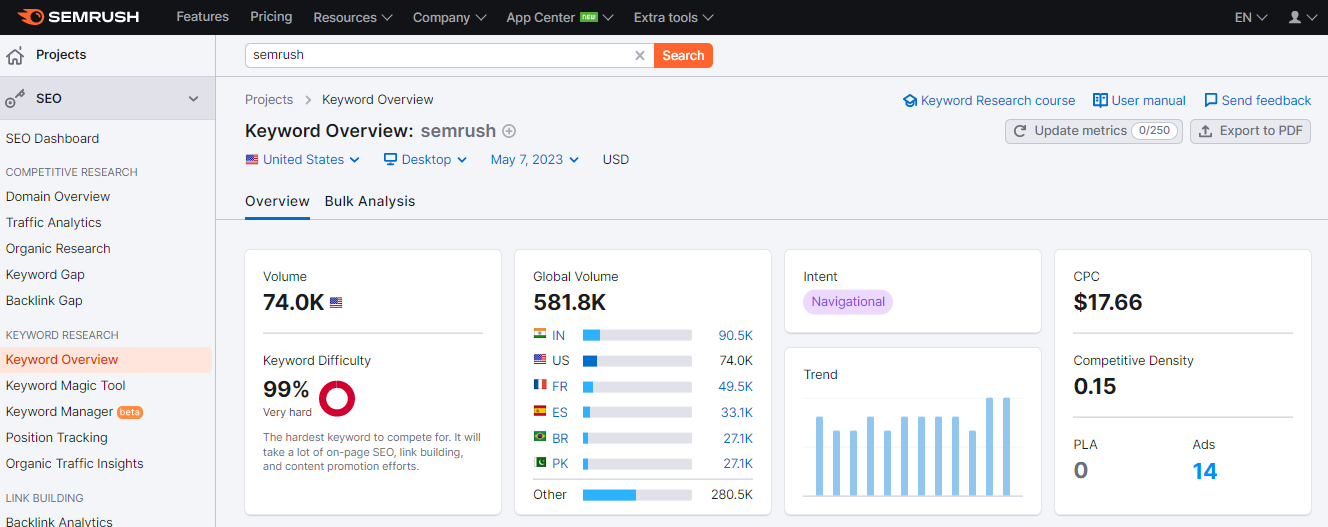Click the Other volume progress bar
This screenshot has width=1328, height=527.
pyautogui.click(x=637, y=495)
